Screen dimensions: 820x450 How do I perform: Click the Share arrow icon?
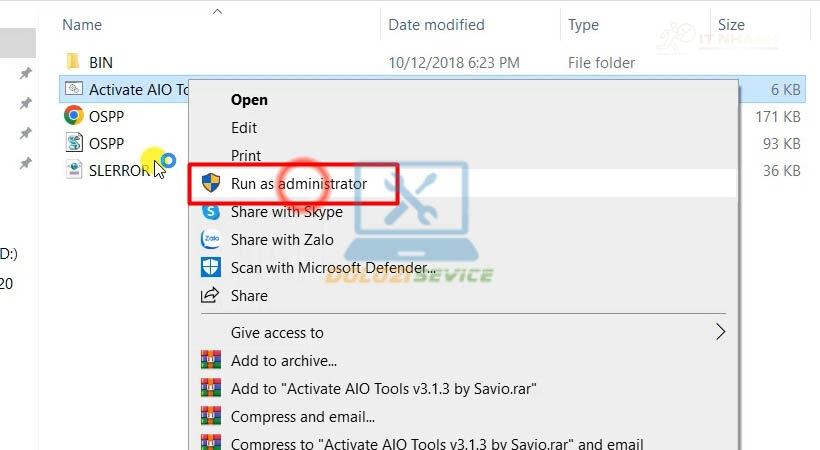click(211, 296)
